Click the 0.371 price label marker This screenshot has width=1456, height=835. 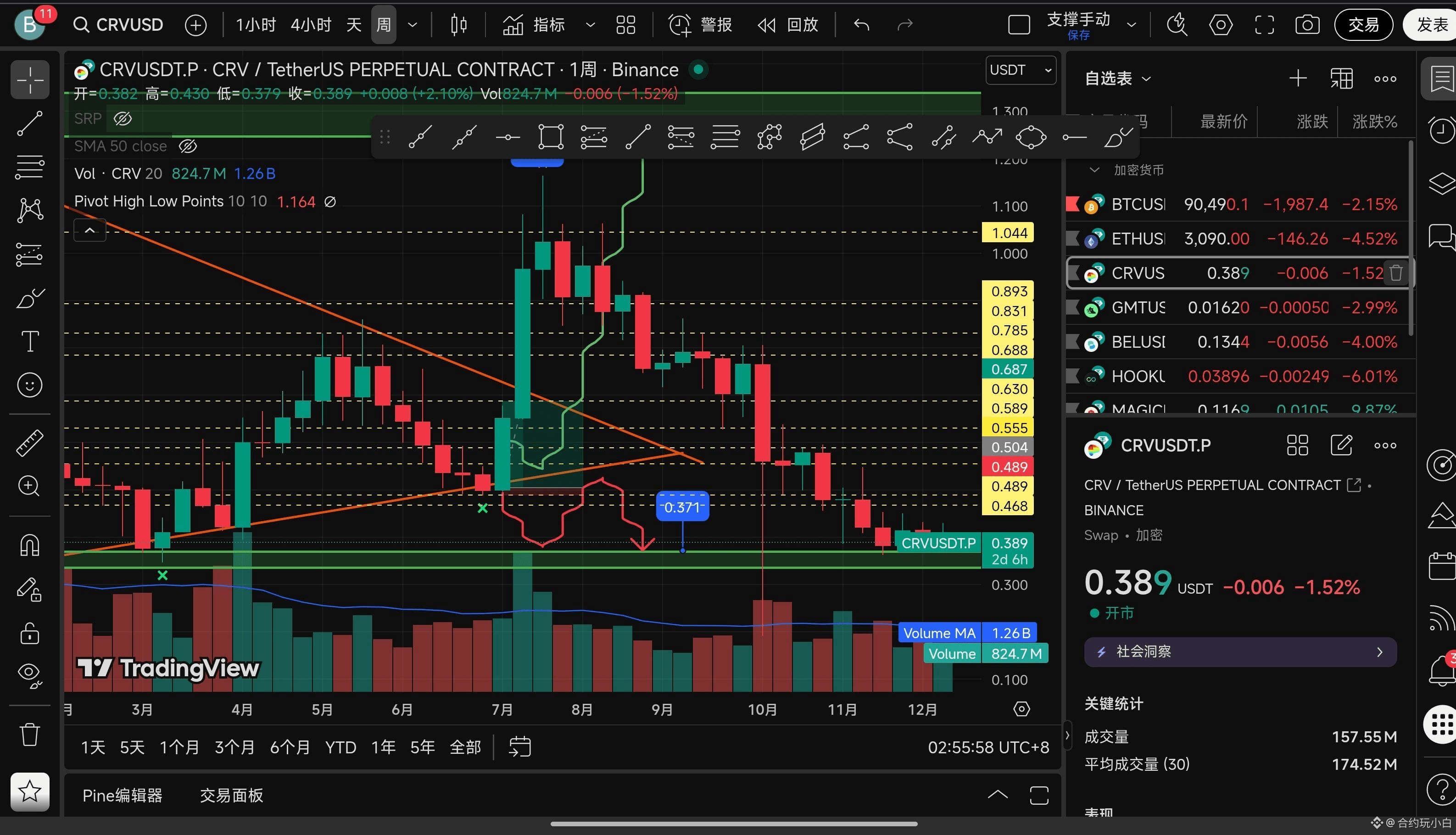click(682, 507)
